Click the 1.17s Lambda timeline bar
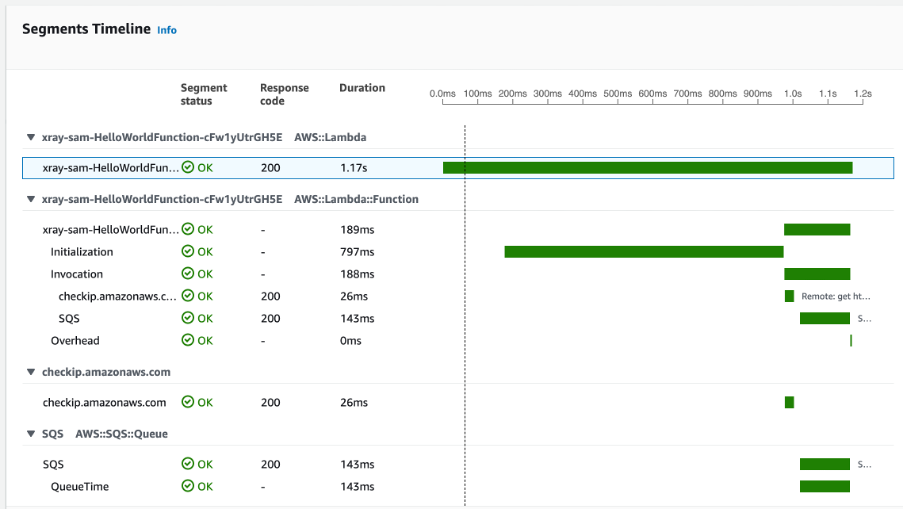Viewport: 904px width, 510px height. click(647, 168)
